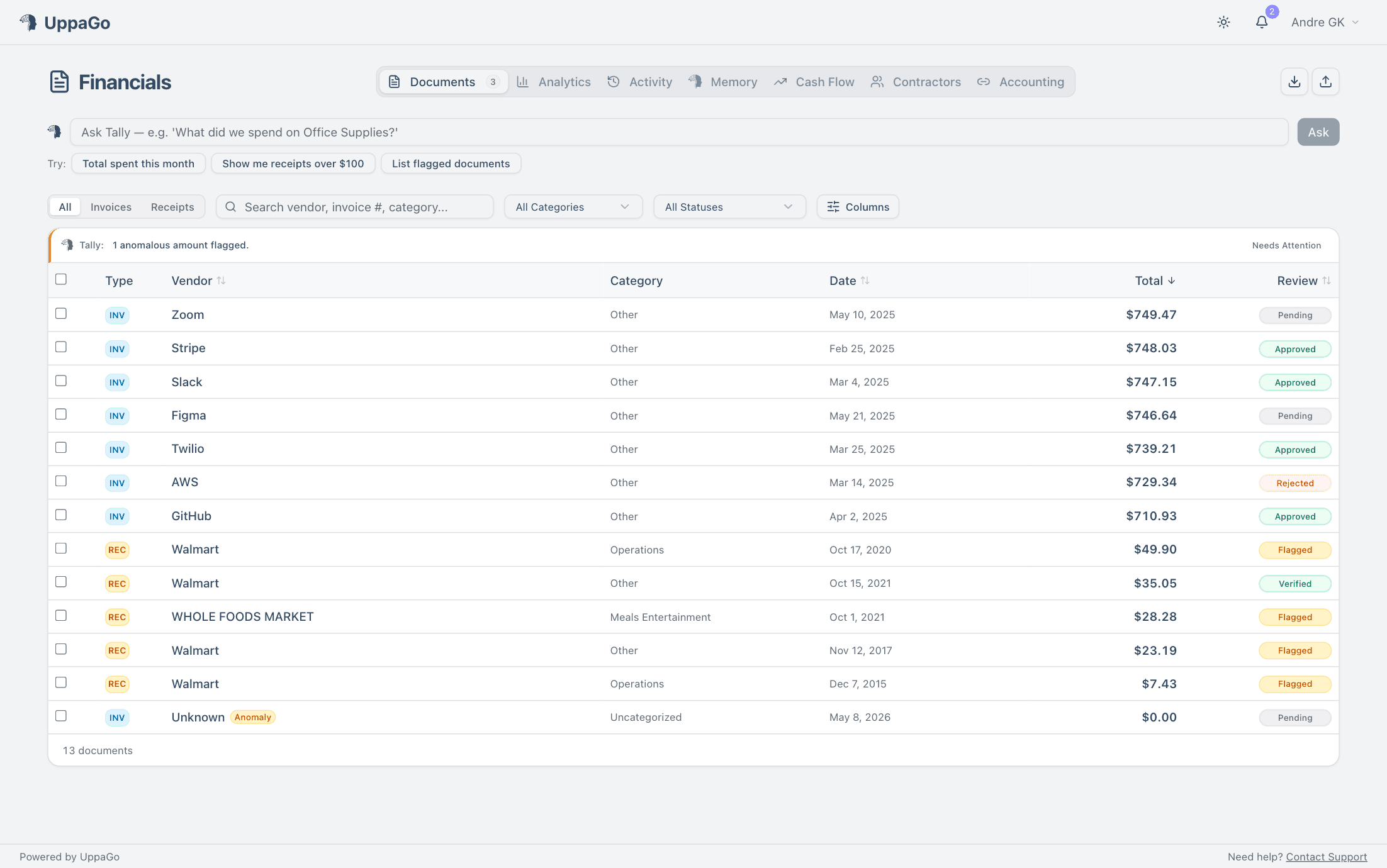Filter list to Invoices

coord(111,207)
